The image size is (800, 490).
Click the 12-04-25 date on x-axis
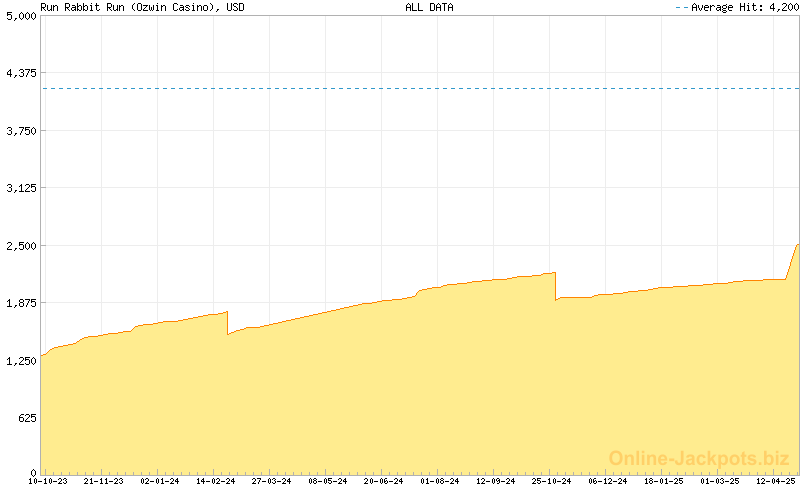[776, 481]
